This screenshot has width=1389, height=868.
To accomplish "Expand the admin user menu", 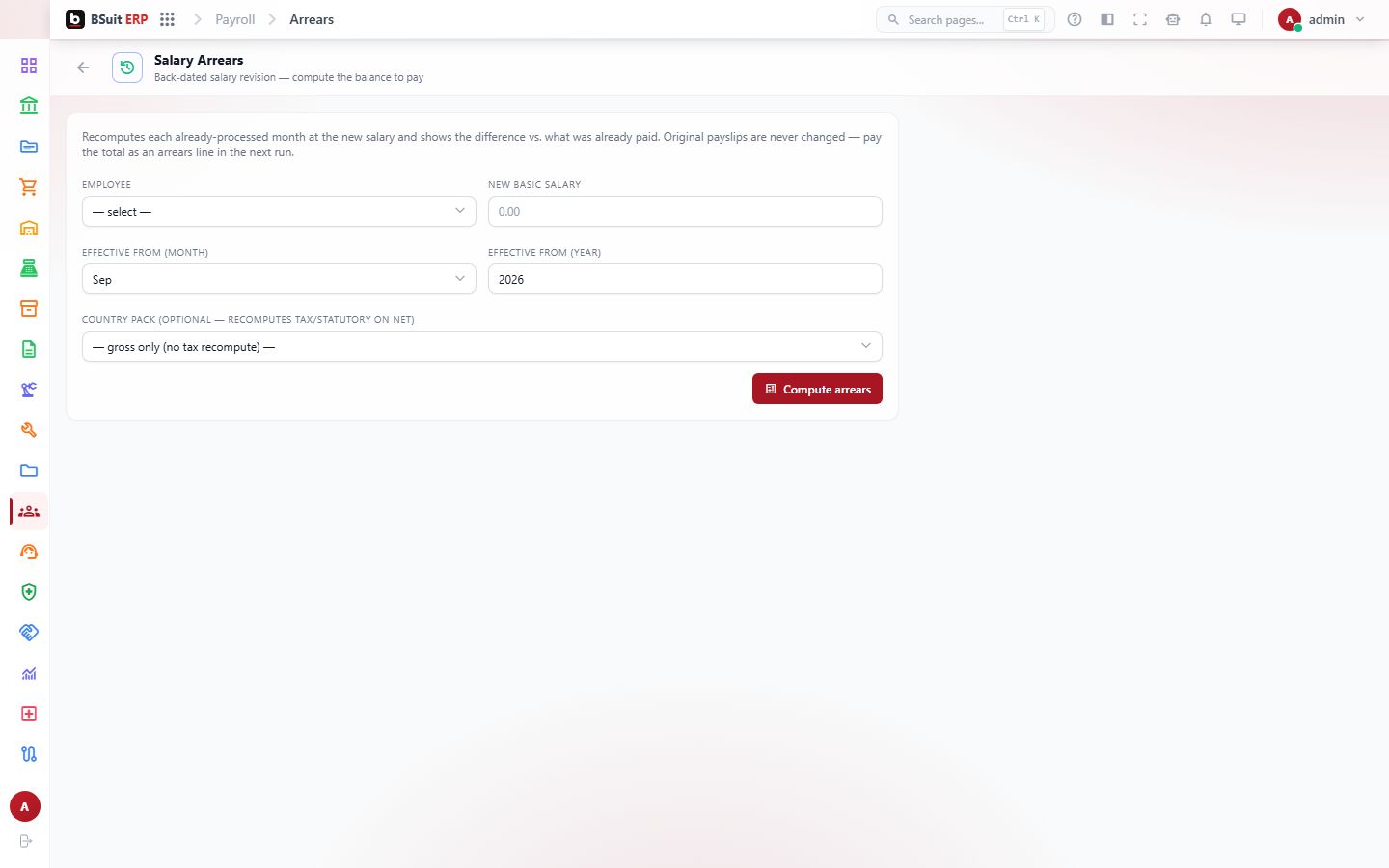I will [x=1321, y=19].
